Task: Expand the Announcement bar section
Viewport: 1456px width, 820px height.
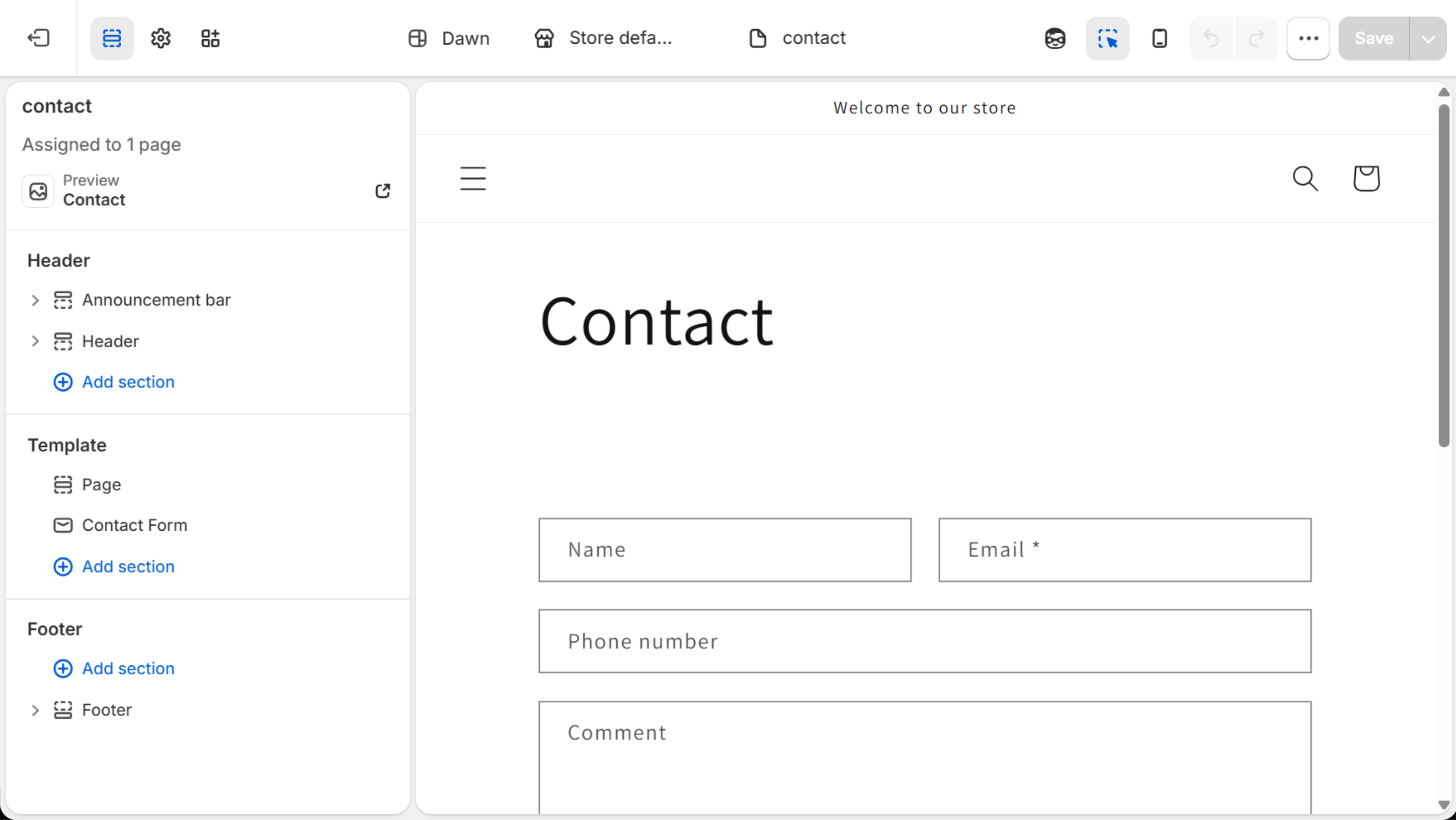Action: pos(35,300)
